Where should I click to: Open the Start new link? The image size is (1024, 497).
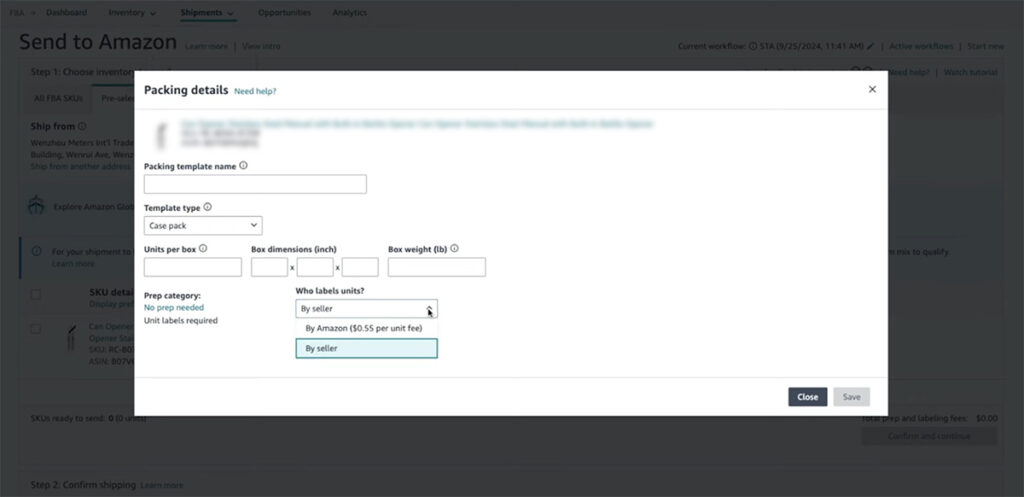coord(986,46)
